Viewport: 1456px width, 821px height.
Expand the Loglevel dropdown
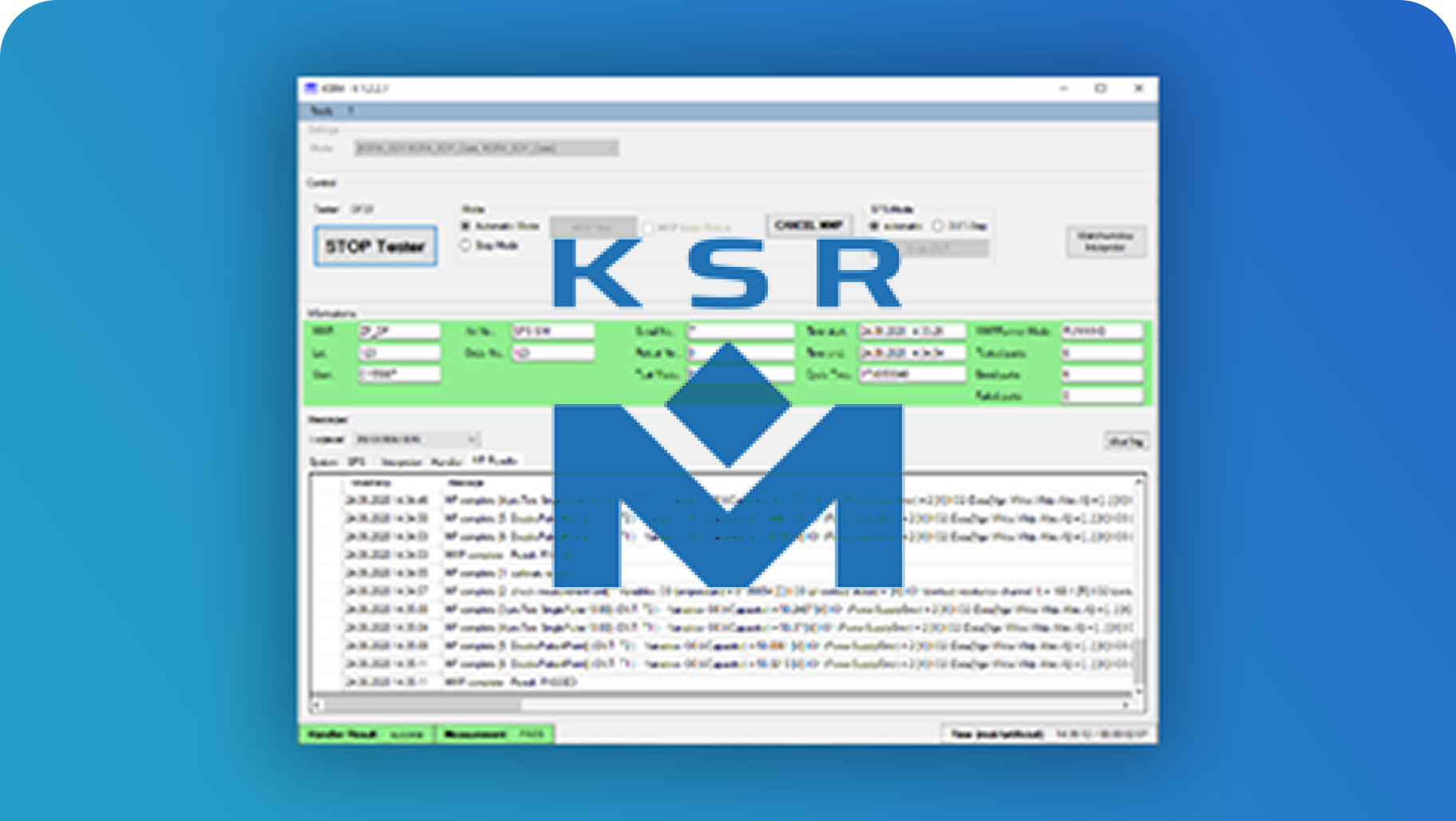tap(417, 439)
